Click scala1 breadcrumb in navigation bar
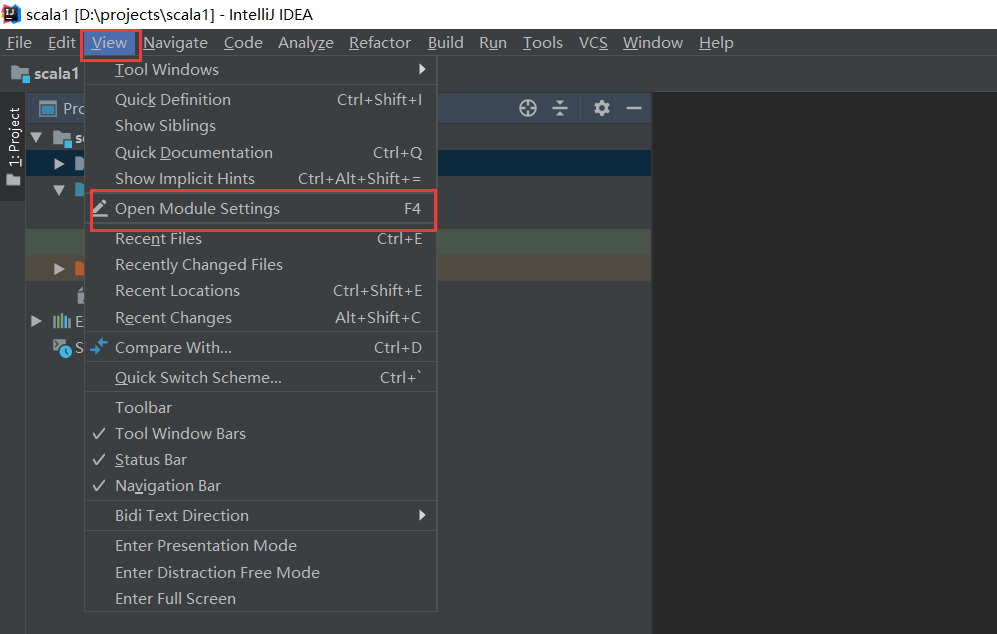This screenshot has width=997, height=634. coord(56,74)
